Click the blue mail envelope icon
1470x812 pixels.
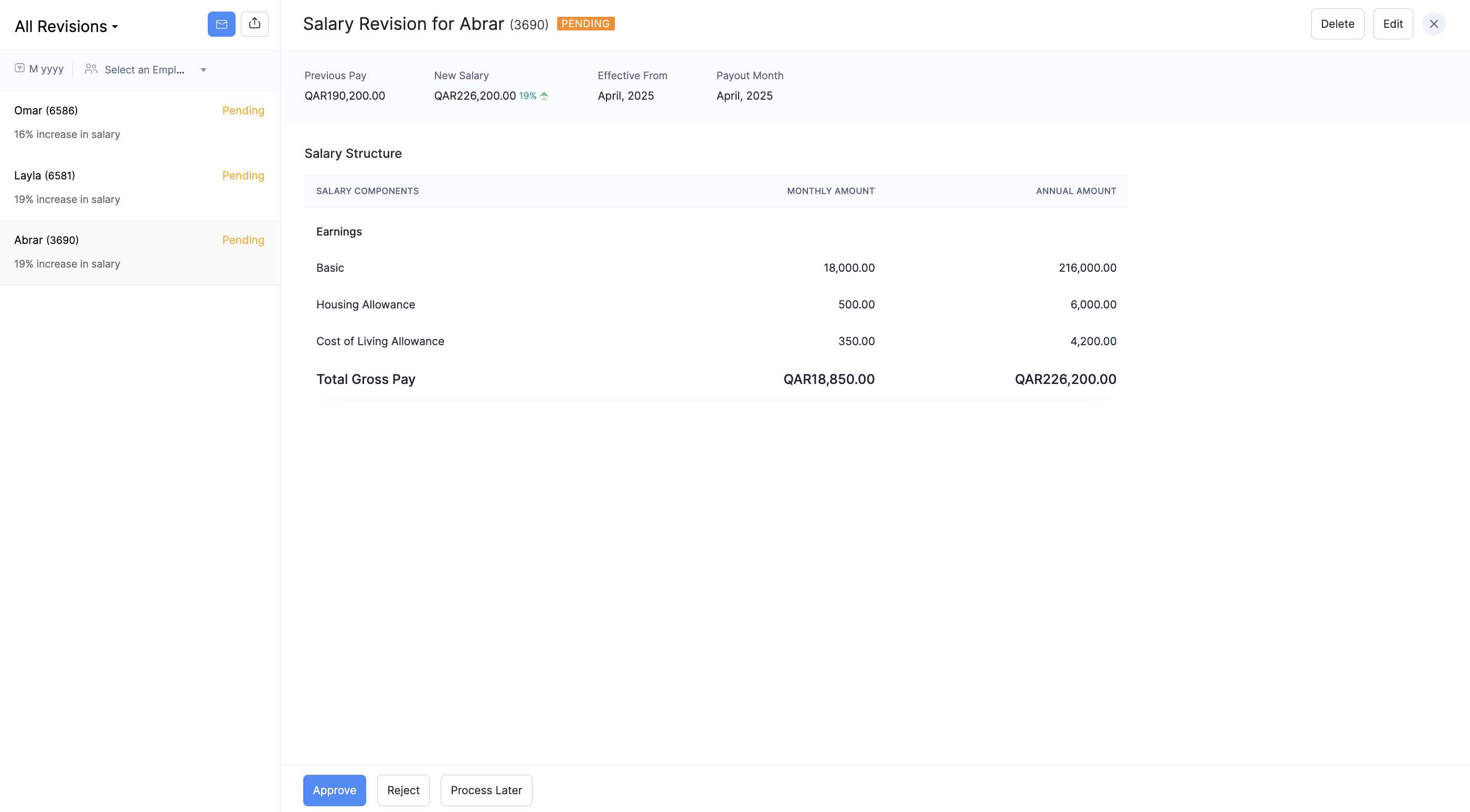[x=221, y=24]
